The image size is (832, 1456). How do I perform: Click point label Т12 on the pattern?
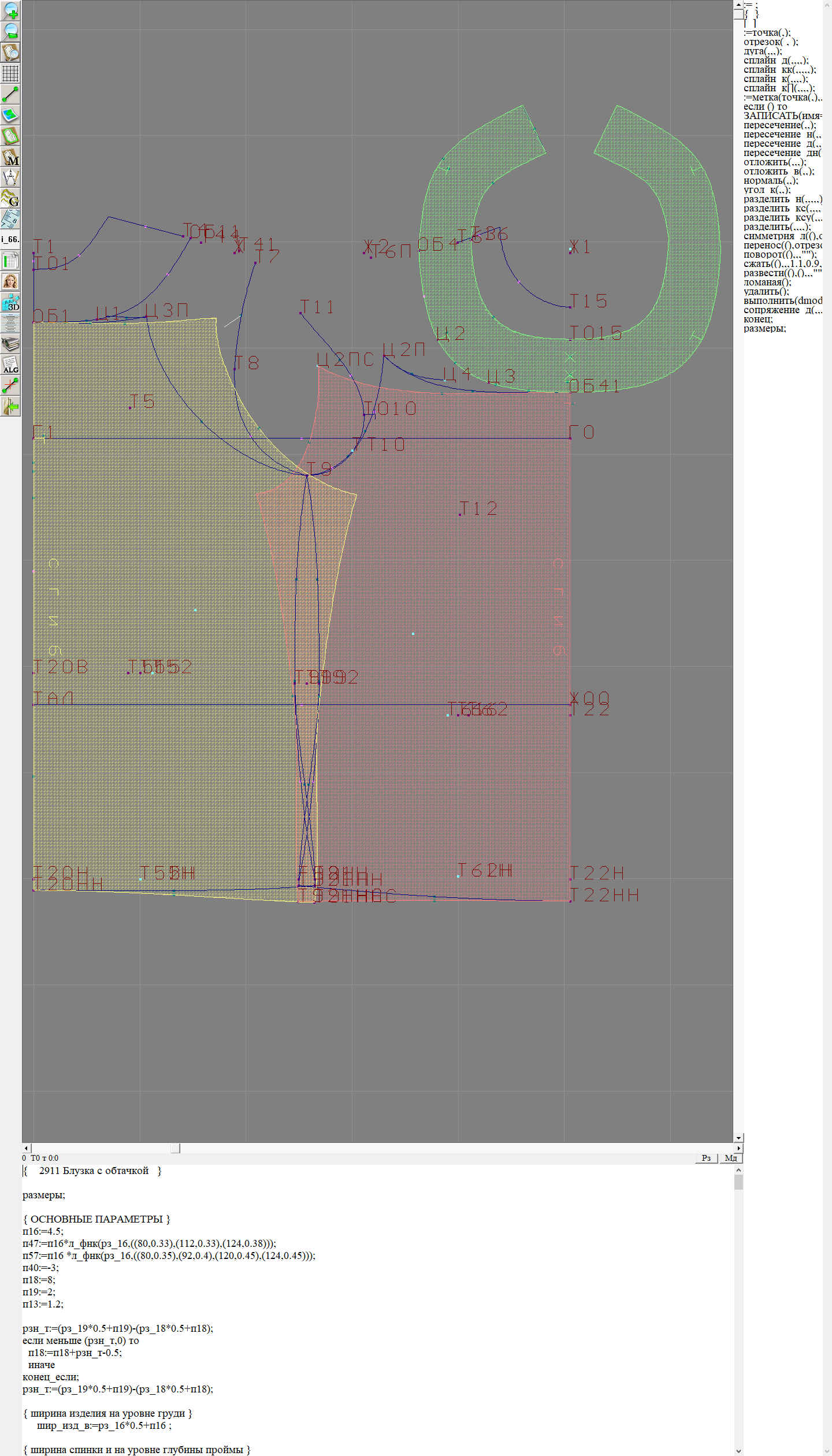coord(478,508)
